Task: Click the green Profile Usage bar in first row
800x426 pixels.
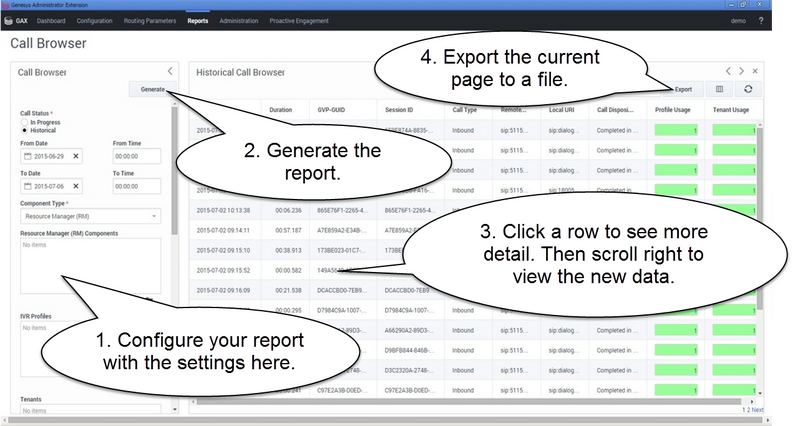Action: pos(675,131)
